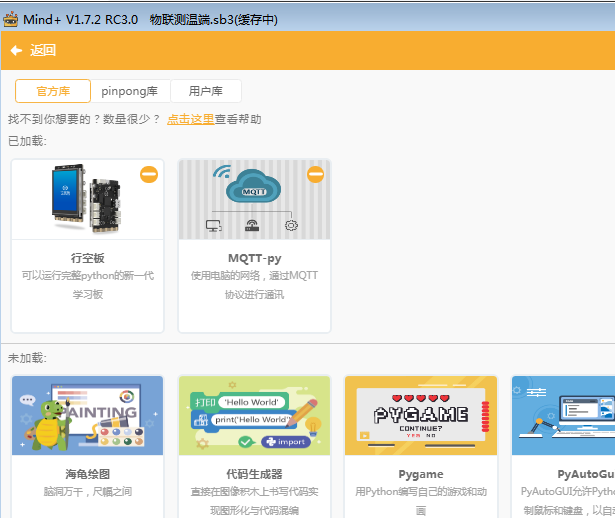Click the Pygame title text

point(421,474)
